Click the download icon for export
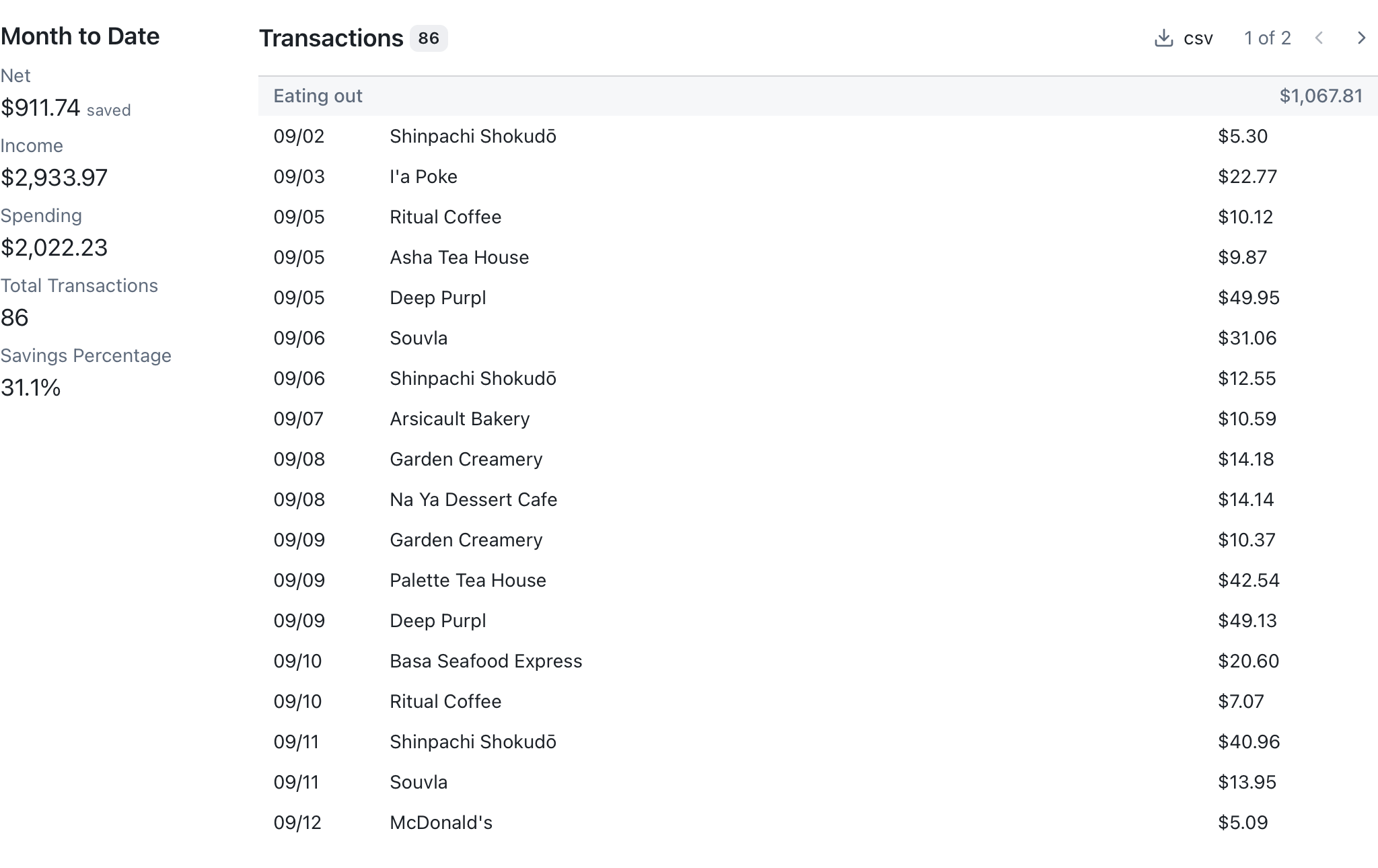The image size is (1378, 868). [x=1163, y=38]
